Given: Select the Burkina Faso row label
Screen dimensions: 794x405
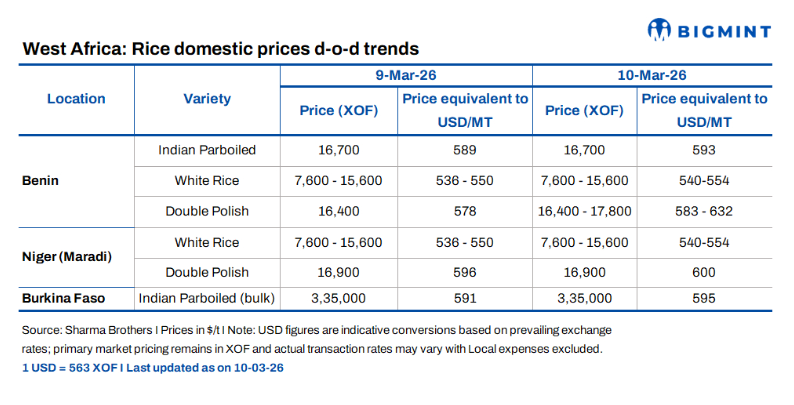Looking at the screenshot, I should point(67,298).
